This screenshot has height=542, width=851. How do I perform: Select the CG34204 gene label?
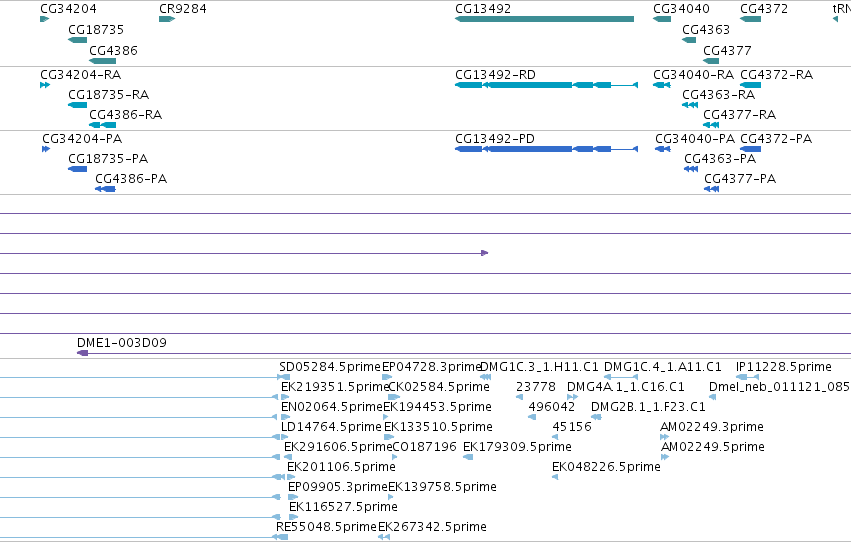(68, 9)
